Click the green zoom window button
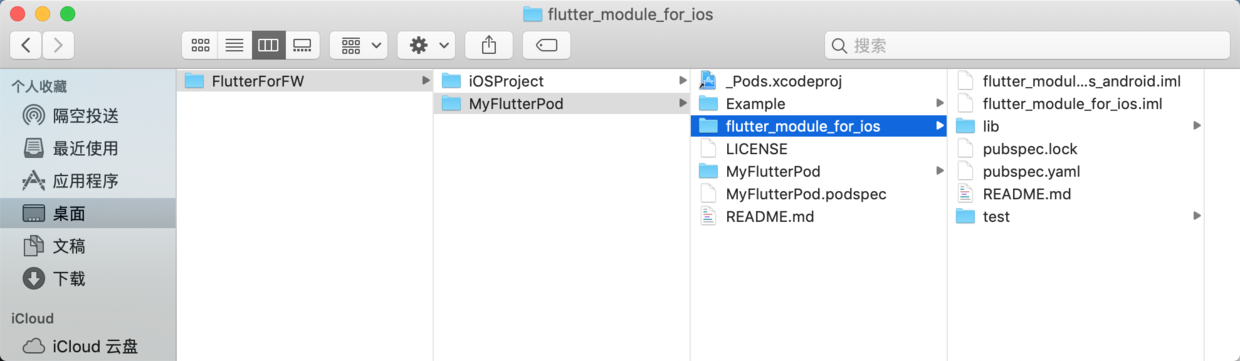This screenshot has height=361, width=1240. tap(67, 14)
